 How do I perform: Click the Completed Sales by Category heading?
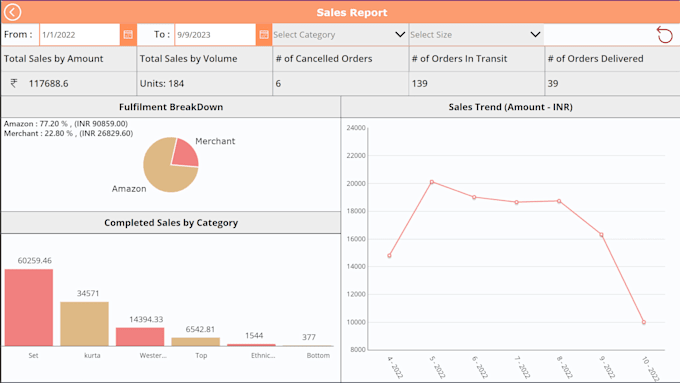click(x=171, y=223)
